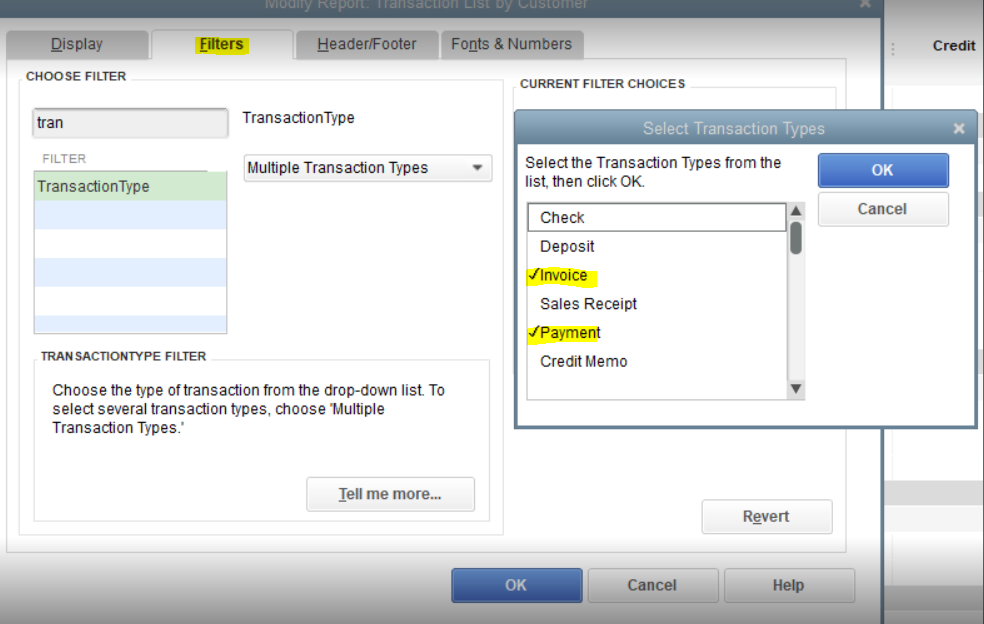This screenshot has width=984, height=624.
Task: Close the Select Transaction Types dialog
Action: click(958, 127)
